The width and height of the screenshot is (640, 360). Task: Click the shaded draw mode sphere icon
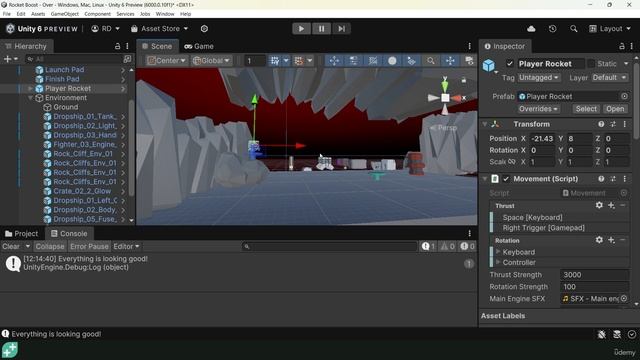click(x=392, y=60)
